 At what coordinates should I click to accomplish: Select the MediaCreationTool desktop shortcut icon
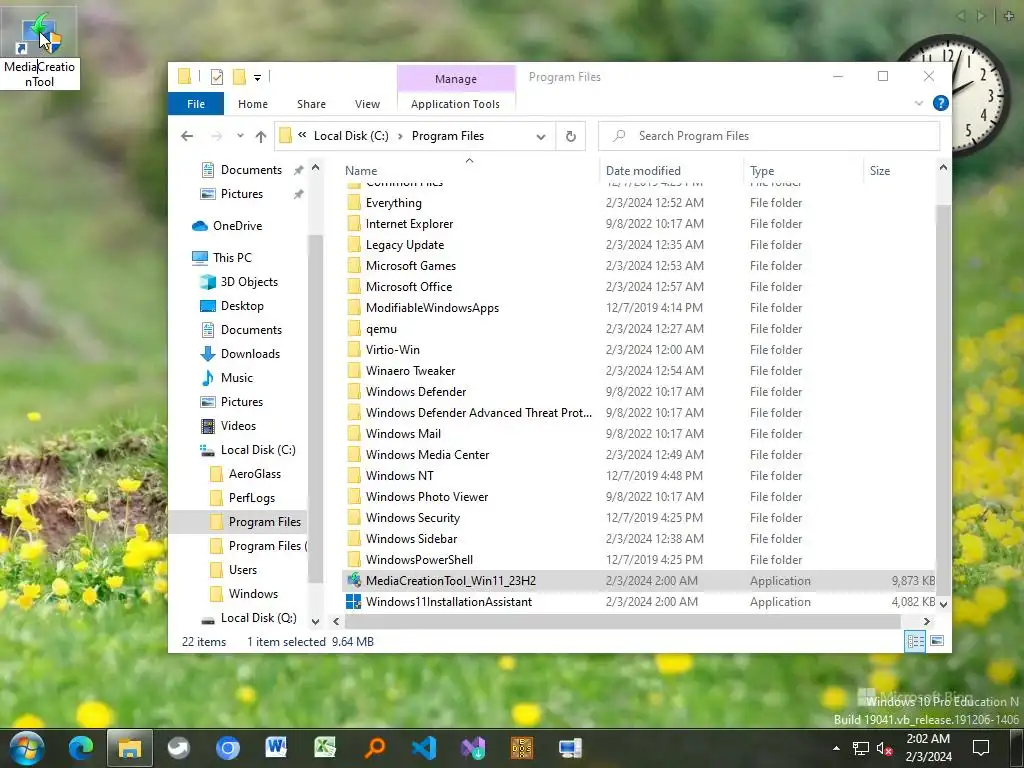(39, 34)
